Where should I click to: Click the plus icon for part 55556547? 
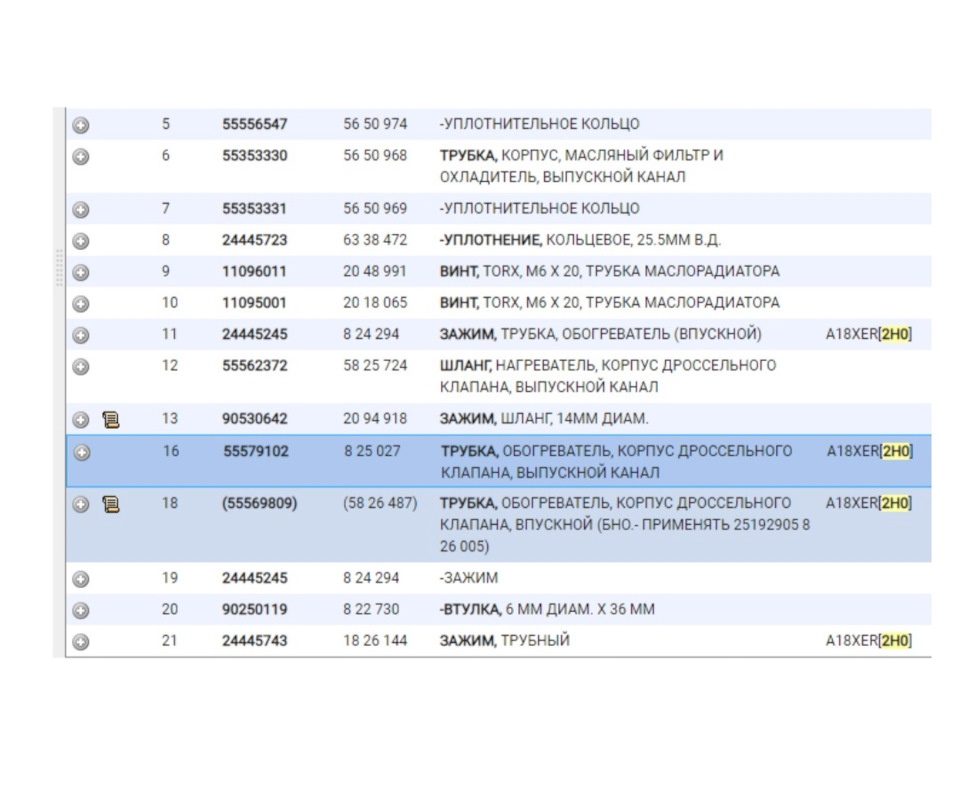(81, 125)
